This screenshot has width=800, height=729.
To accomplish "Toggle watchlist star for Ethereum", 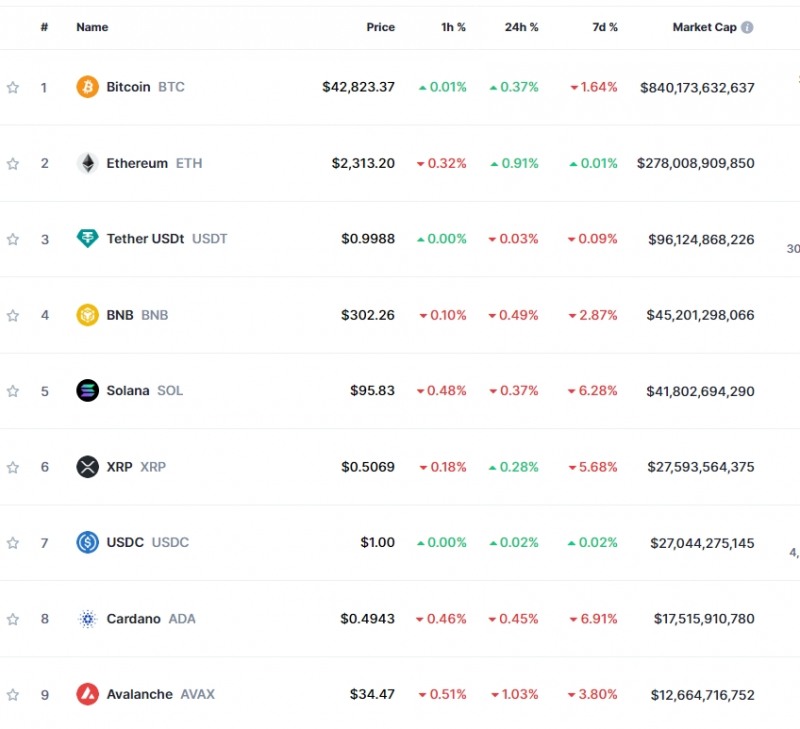I will click(13, 164).
